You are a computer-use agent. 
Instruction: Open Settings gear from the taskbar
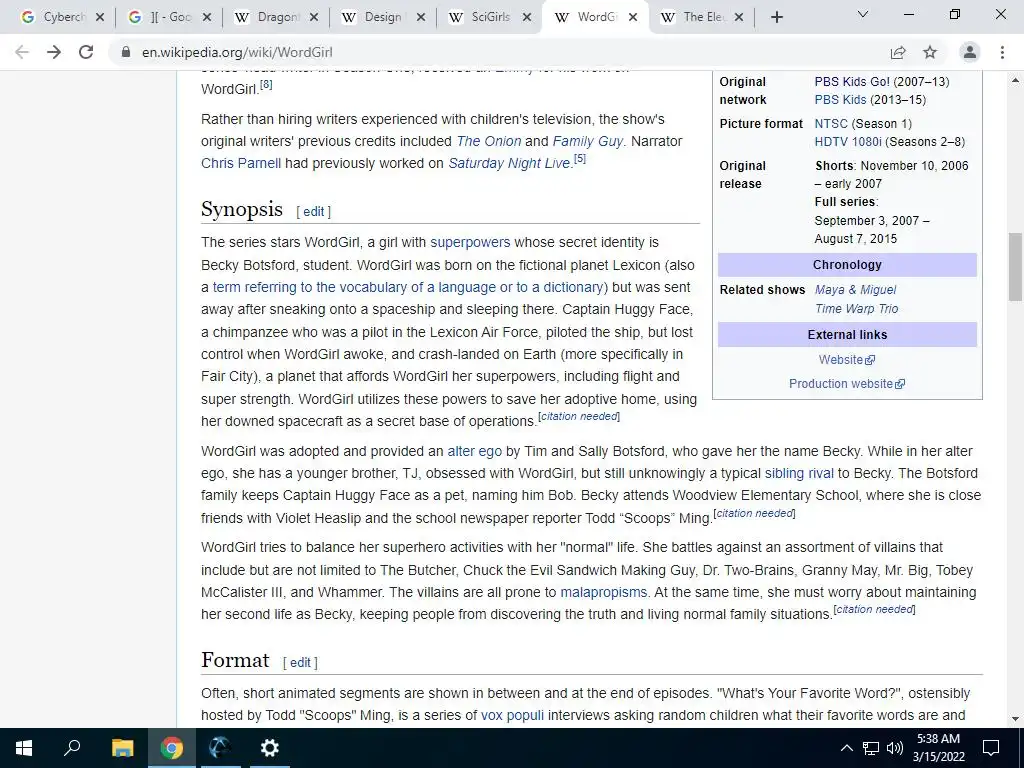[x=269, y=748]
